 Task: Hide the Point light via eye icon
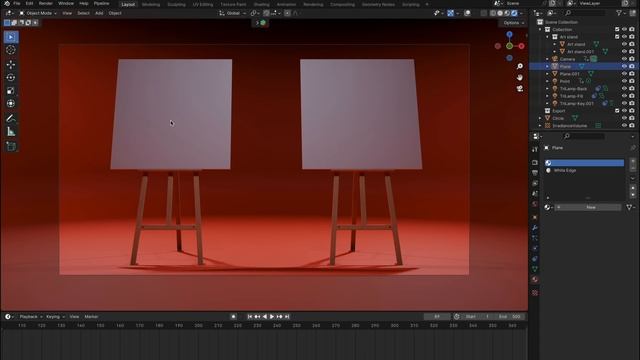[x=624, y=81]
